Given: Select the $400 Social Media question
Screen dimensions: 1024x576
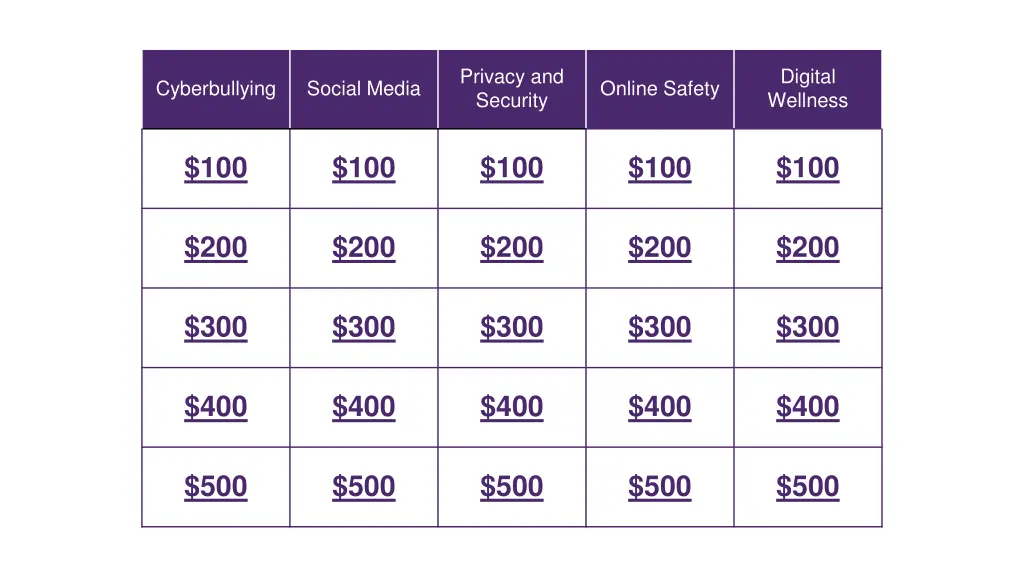Looking at the screenshot, I should click(x=363, y=407).
